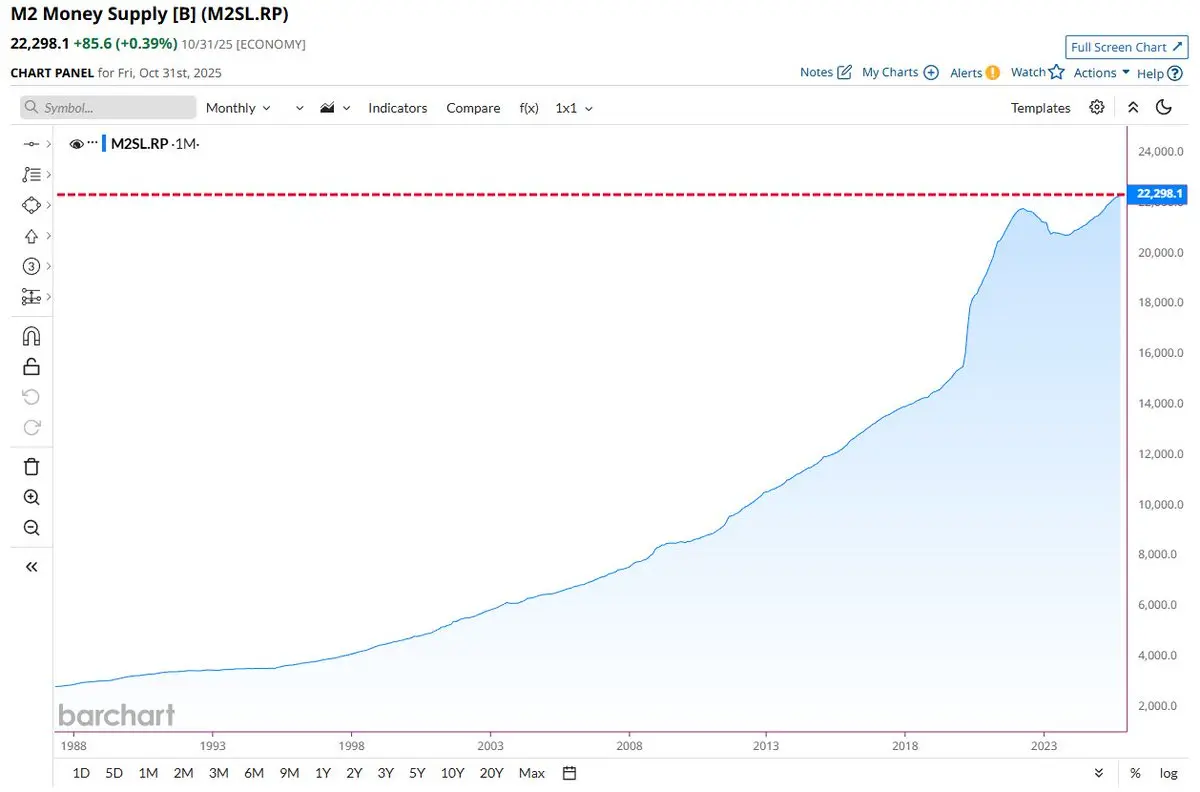The image size is (1200, 792).
Task: Toggle dark mode moon icon
Action: 1163,107
